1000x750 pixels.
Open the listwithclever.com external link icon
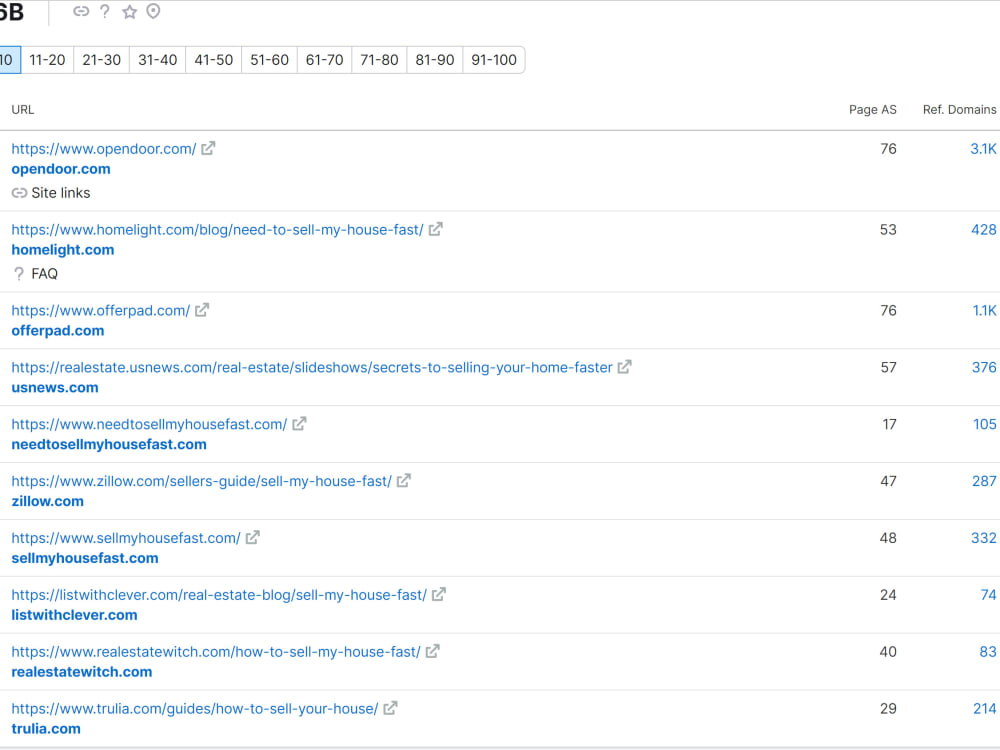439,595
